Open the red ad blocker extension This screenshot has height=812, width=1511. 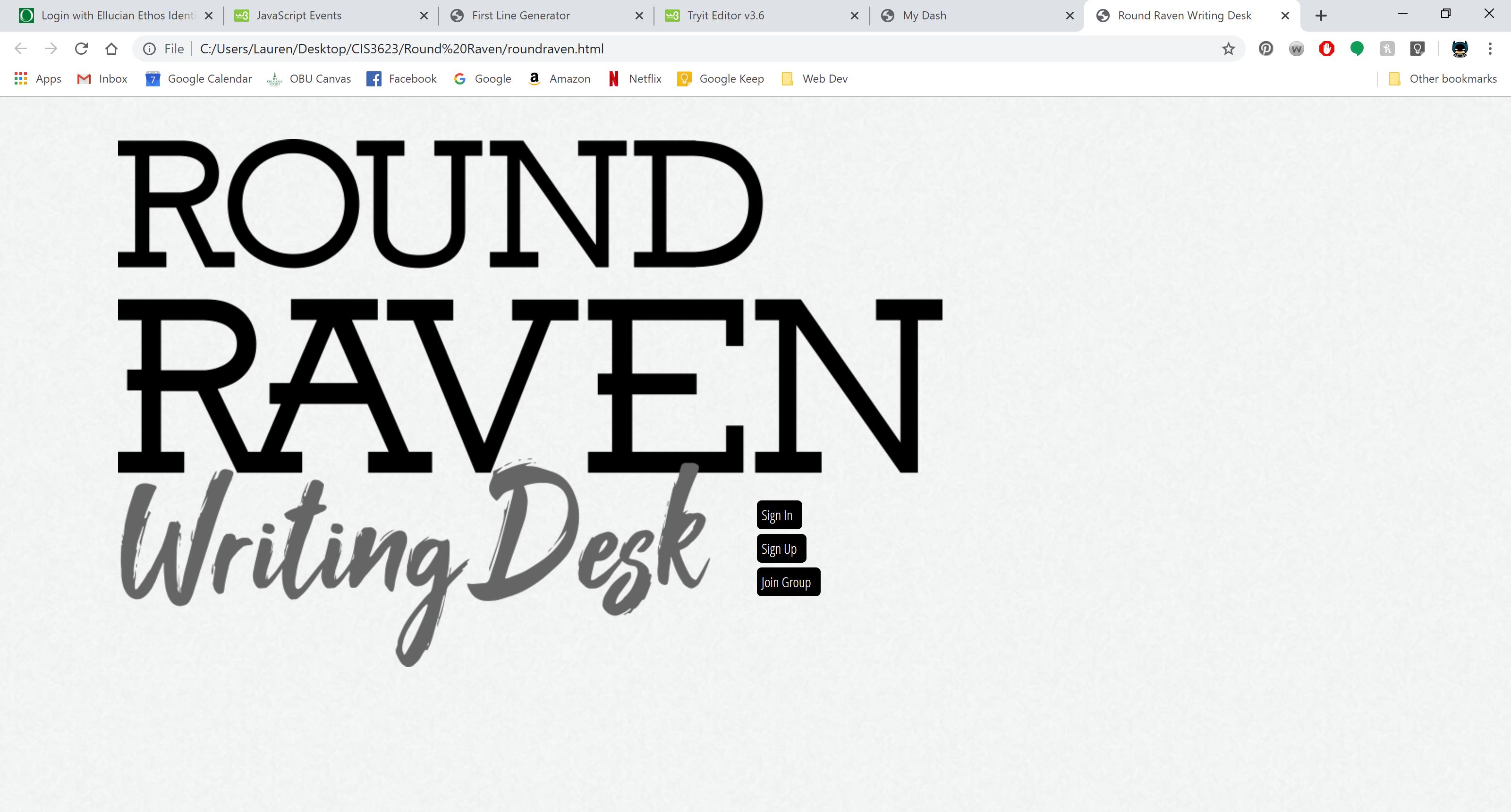(x=1327, y=49)
